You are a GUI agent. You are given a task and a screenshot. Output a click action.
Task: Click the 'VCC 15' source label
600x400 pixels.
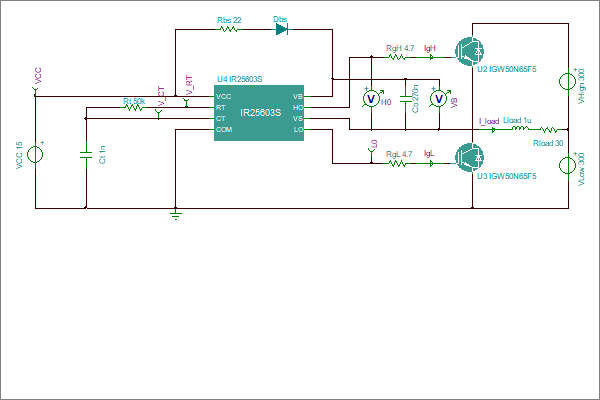coord(19,155)
